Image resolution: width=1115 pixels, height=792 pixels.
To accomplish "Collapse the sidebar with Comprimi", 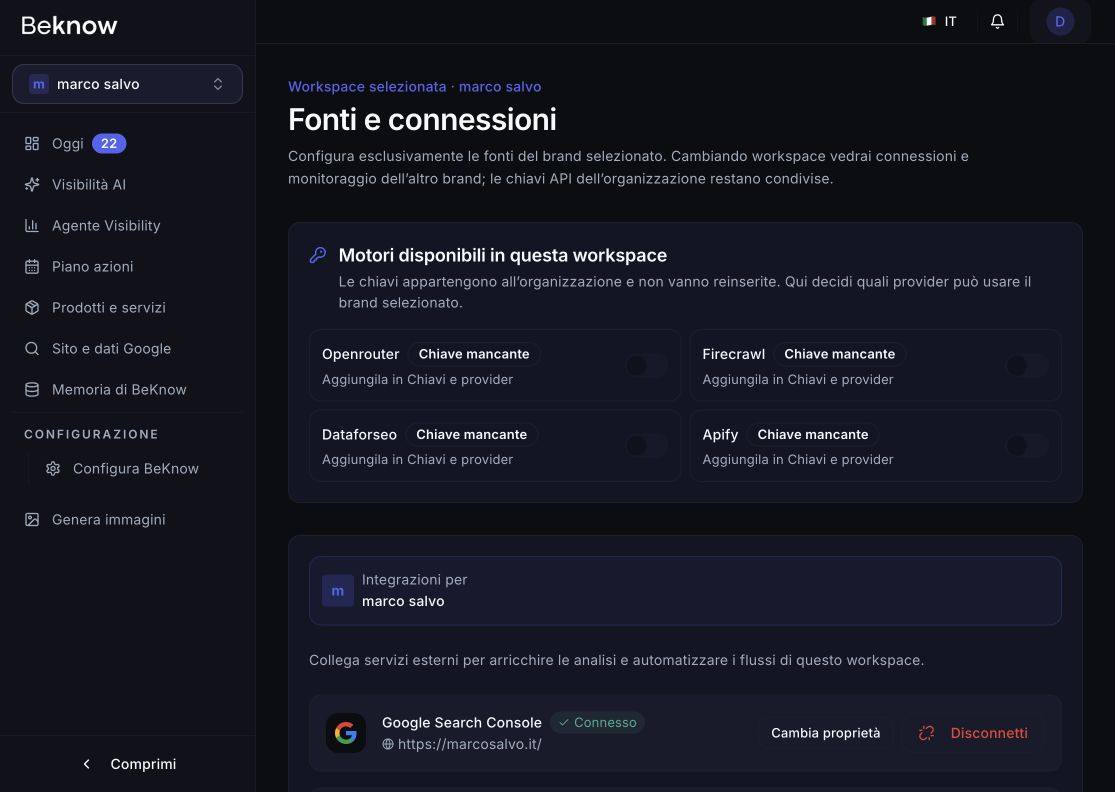I will 127,764.
